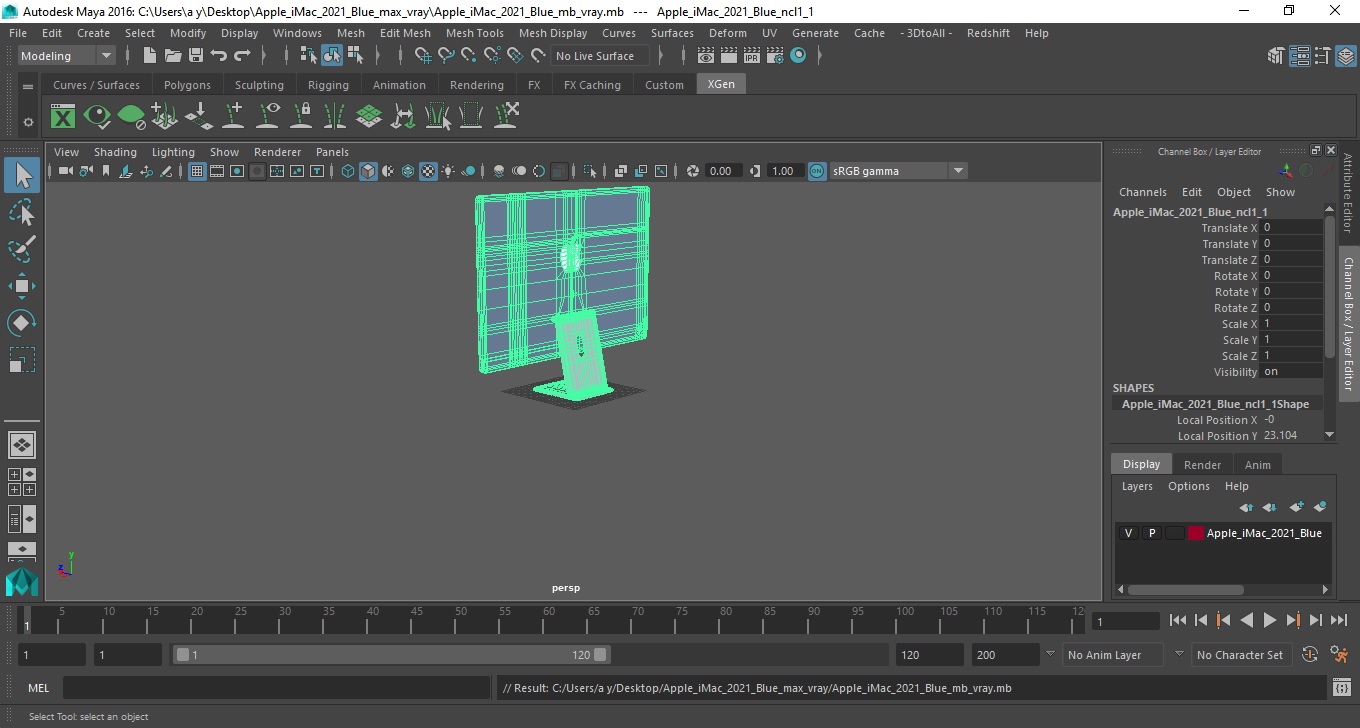
Task: Open the Script Editor icon
Action: 1342,688
